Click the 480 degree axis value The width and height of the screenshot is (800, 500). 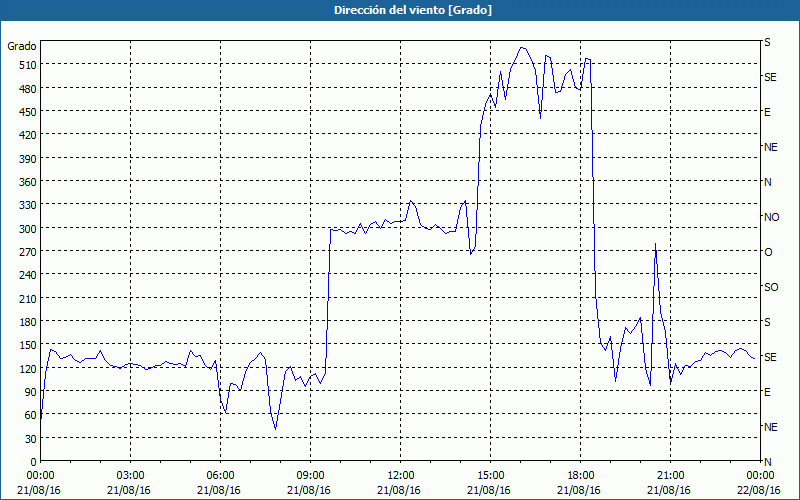pyautogui.click(x=28, y=89)
